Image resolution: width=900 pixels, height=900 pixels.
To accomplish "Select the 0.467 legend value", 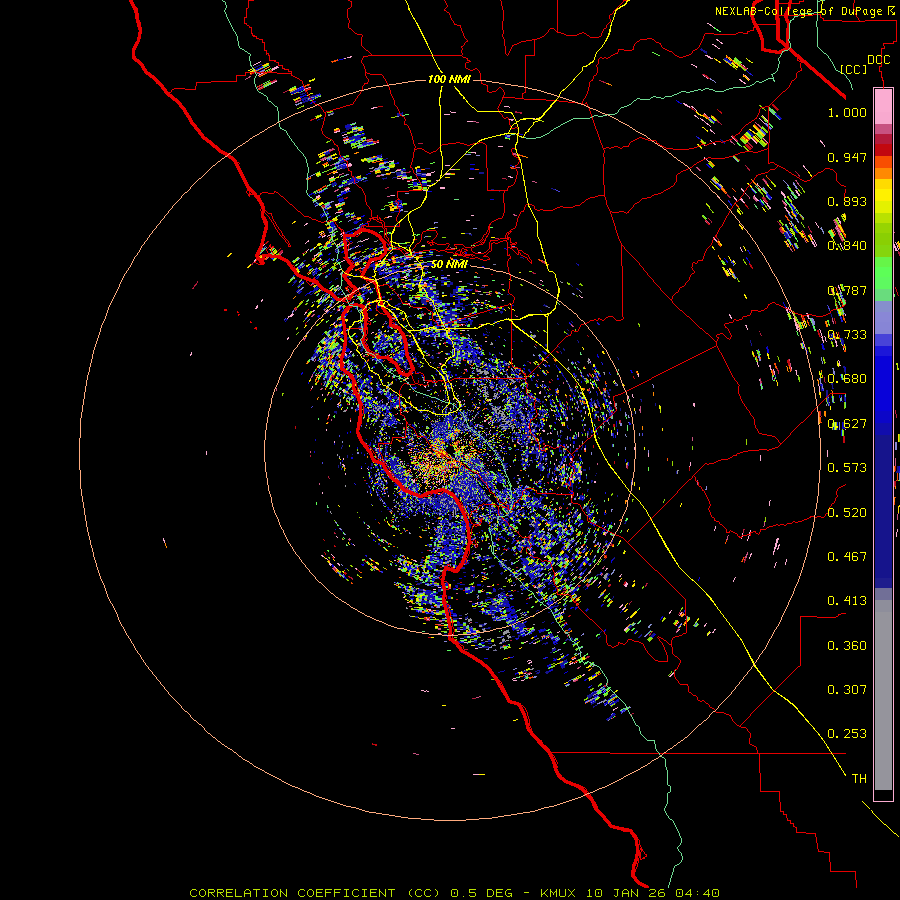I will coord(847,557).
